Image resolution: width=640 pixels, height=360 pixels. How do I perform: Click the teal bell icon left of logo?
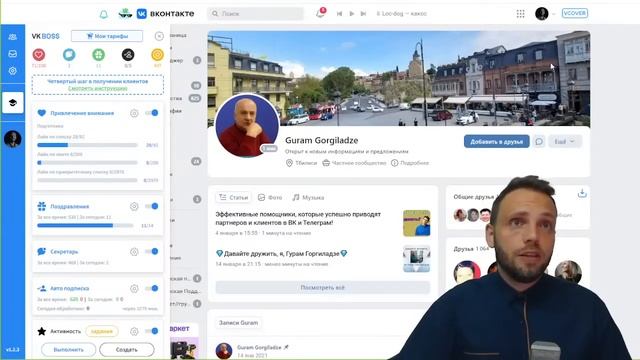tap(104, 14)
